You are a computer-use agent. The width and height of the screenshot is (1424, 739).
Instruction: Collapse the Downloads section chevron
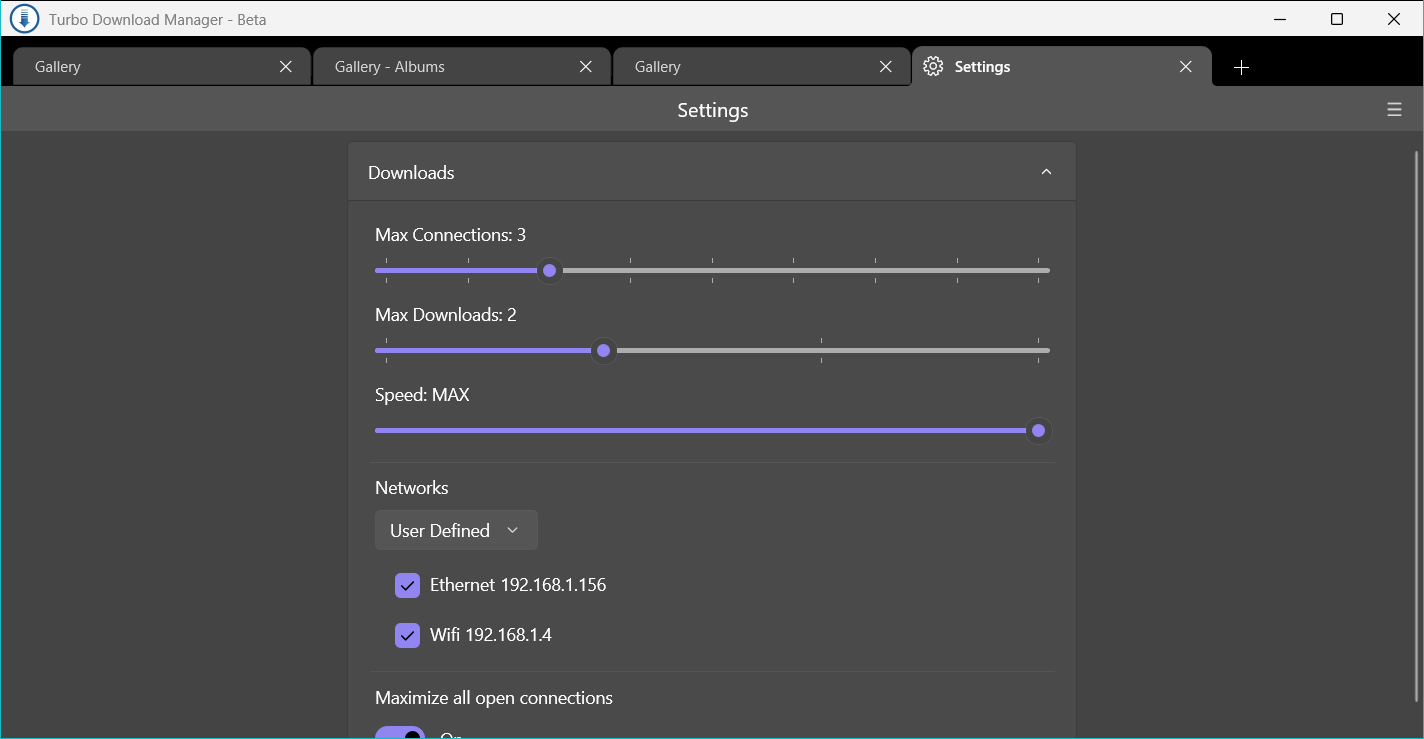pyautogui.click(x=1046, y=172)
